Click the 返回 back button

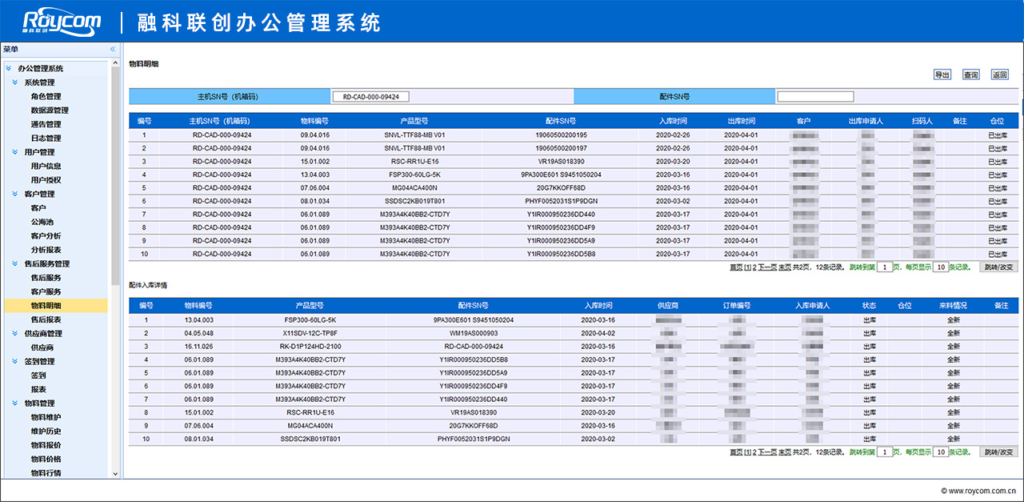tap(1000, 75)
